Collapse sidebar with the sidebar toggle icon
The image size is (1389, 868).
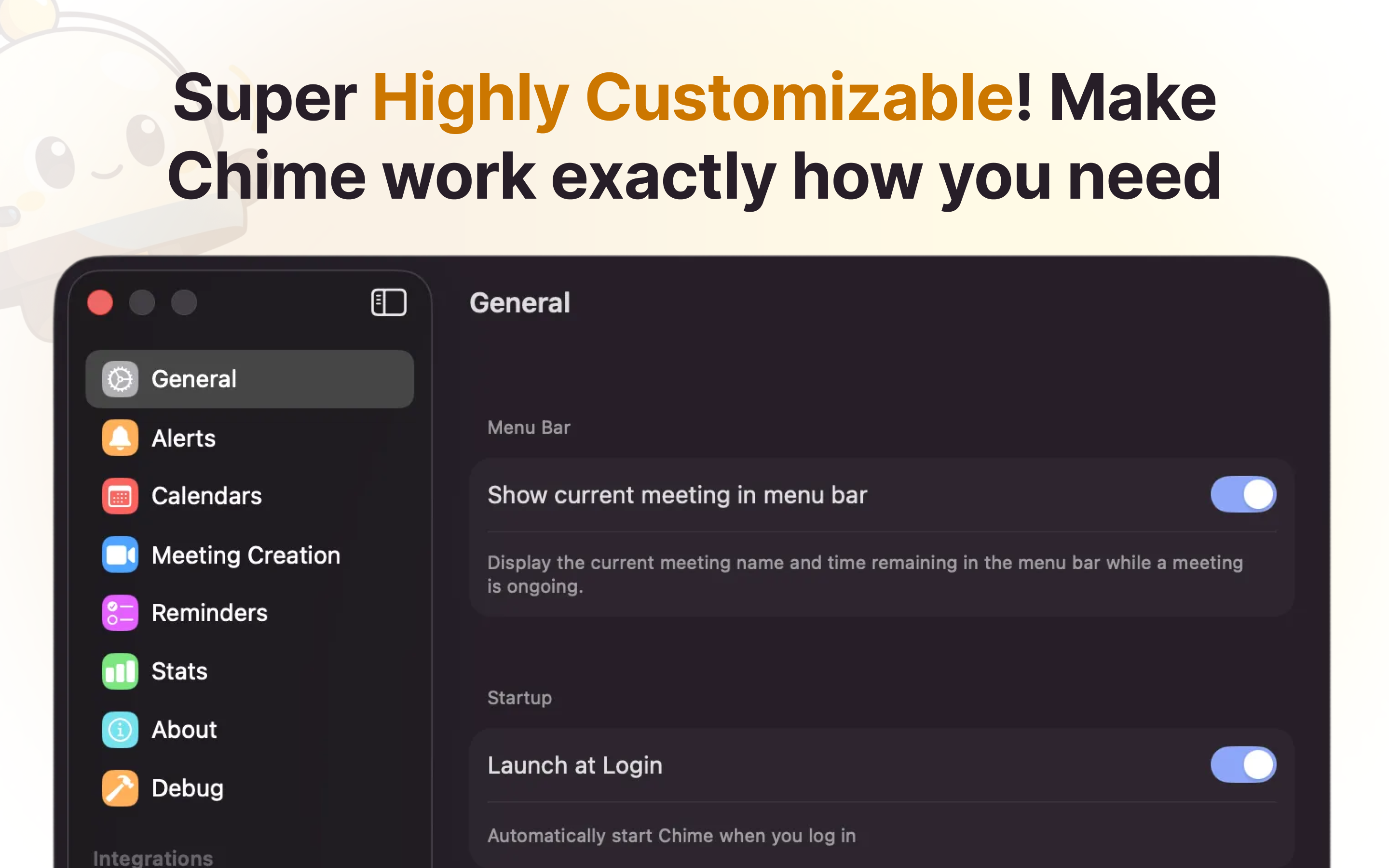(389, 302)
